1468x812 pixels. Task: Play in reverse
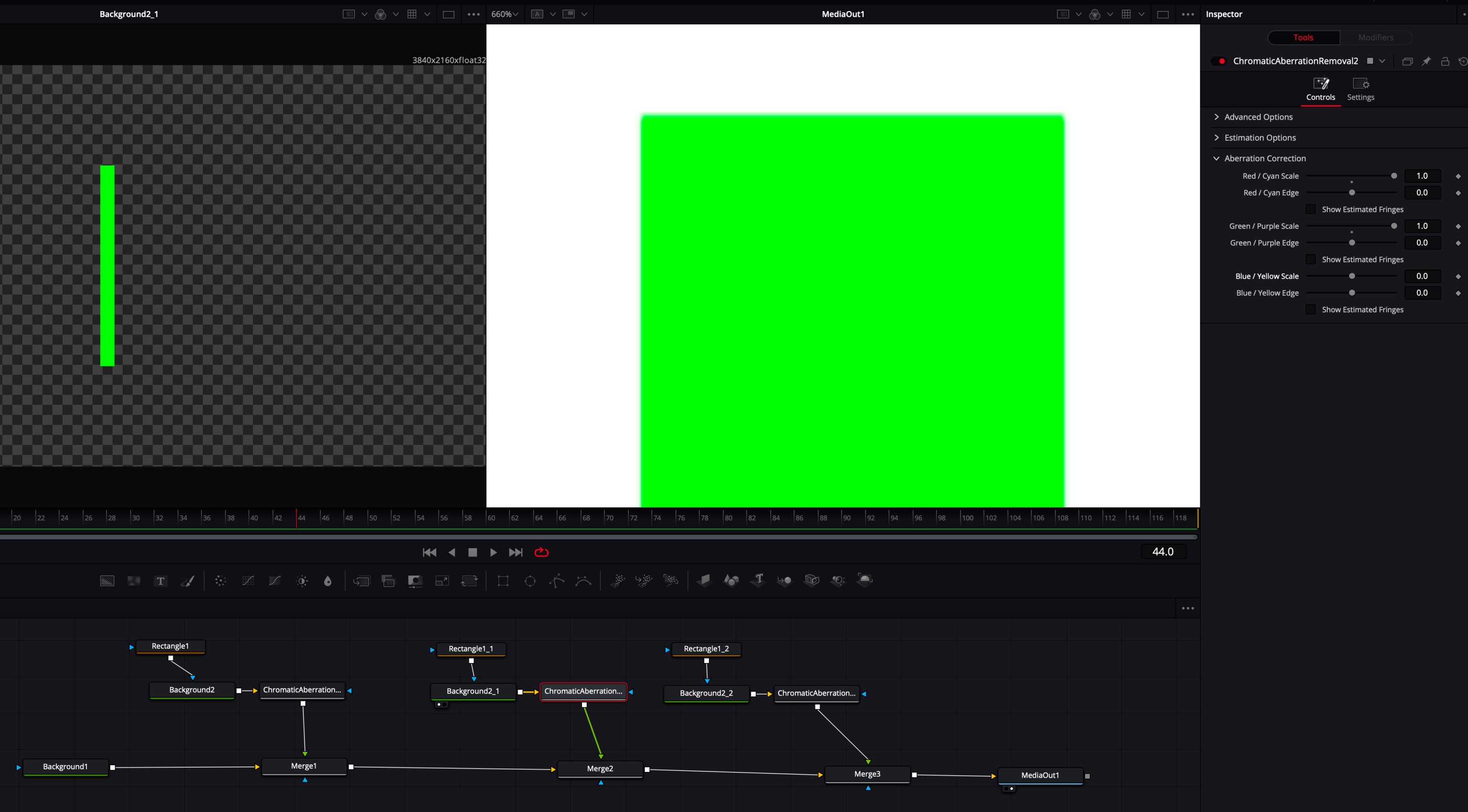coord(452,552)
